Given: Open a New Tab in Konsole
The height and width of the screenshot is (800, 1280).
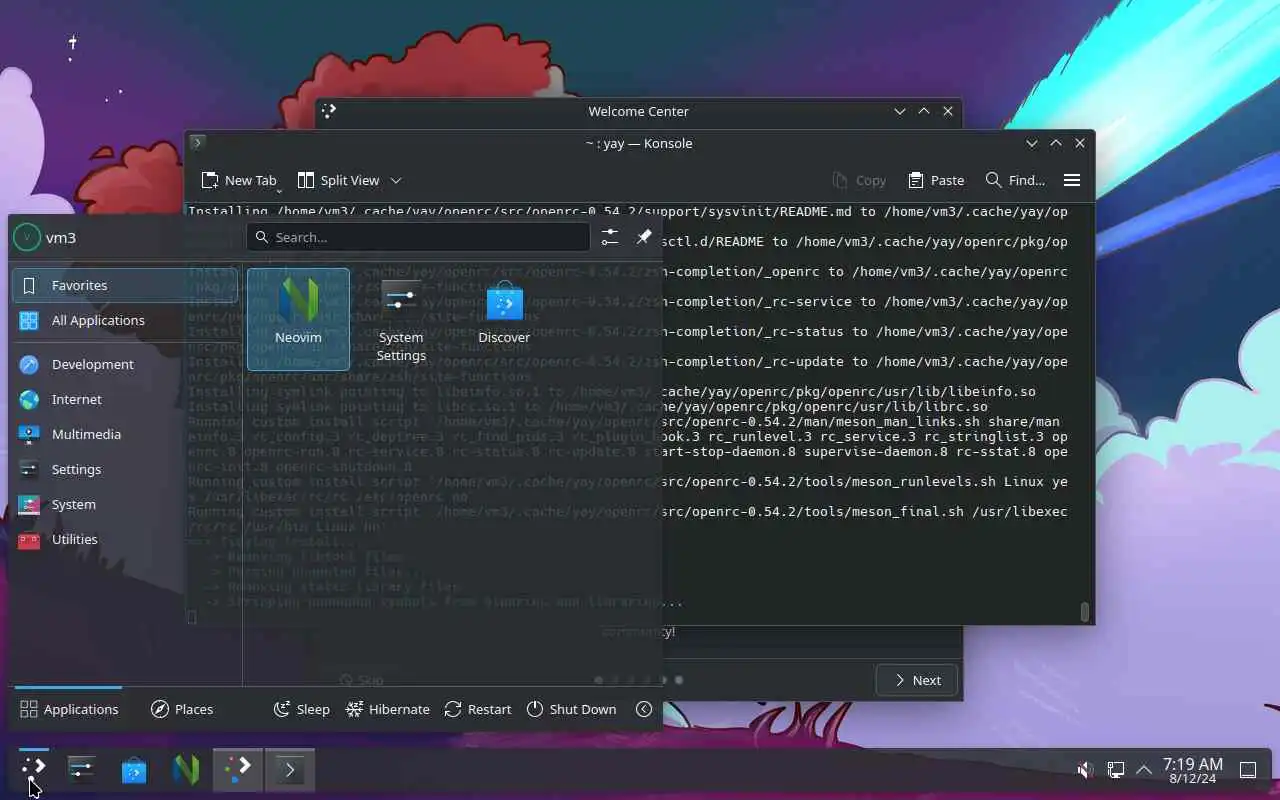Looking at the screenshot, I should point(238,180).
